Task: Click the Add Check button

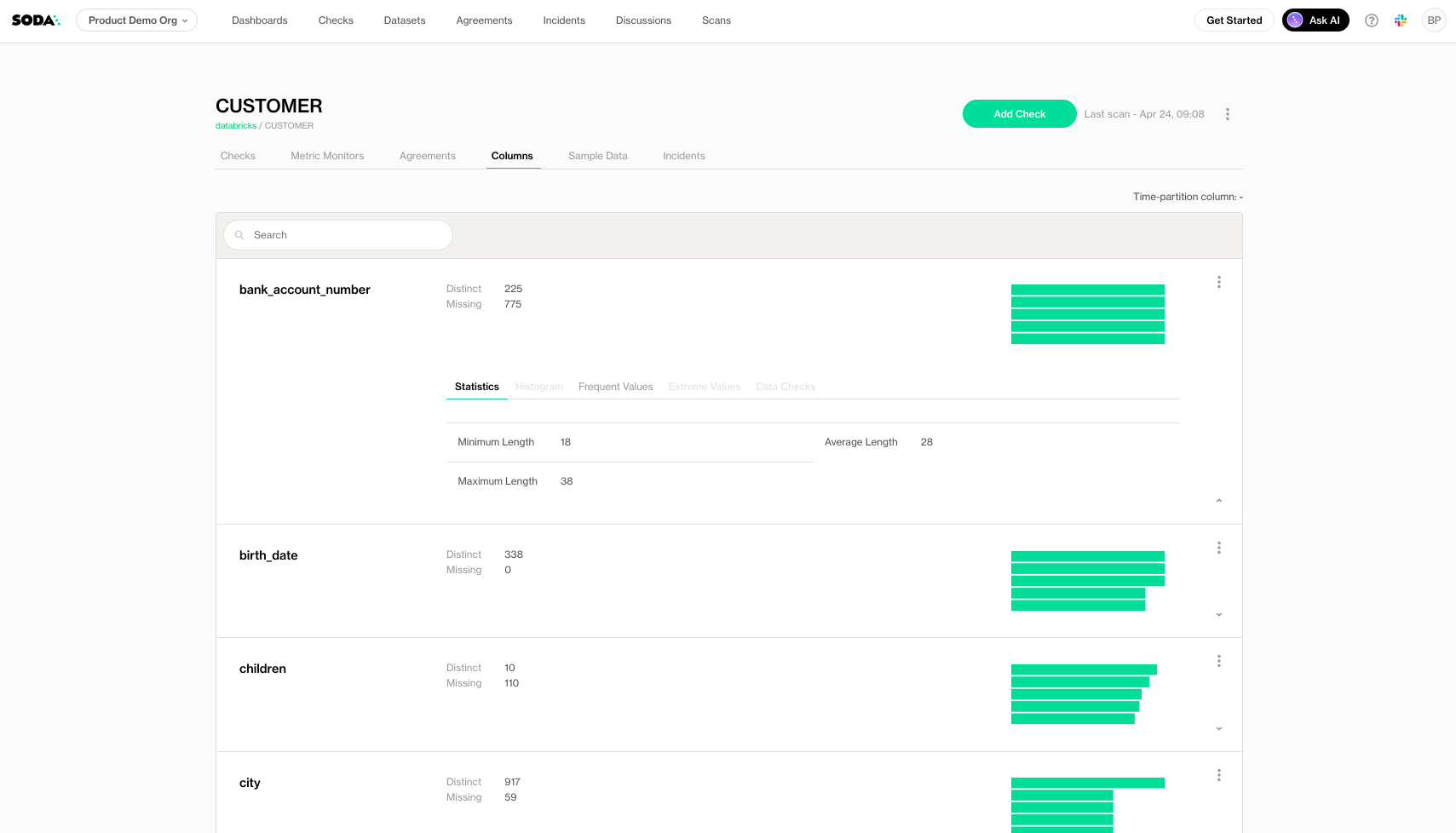Action: click(x=1019, y=114)
